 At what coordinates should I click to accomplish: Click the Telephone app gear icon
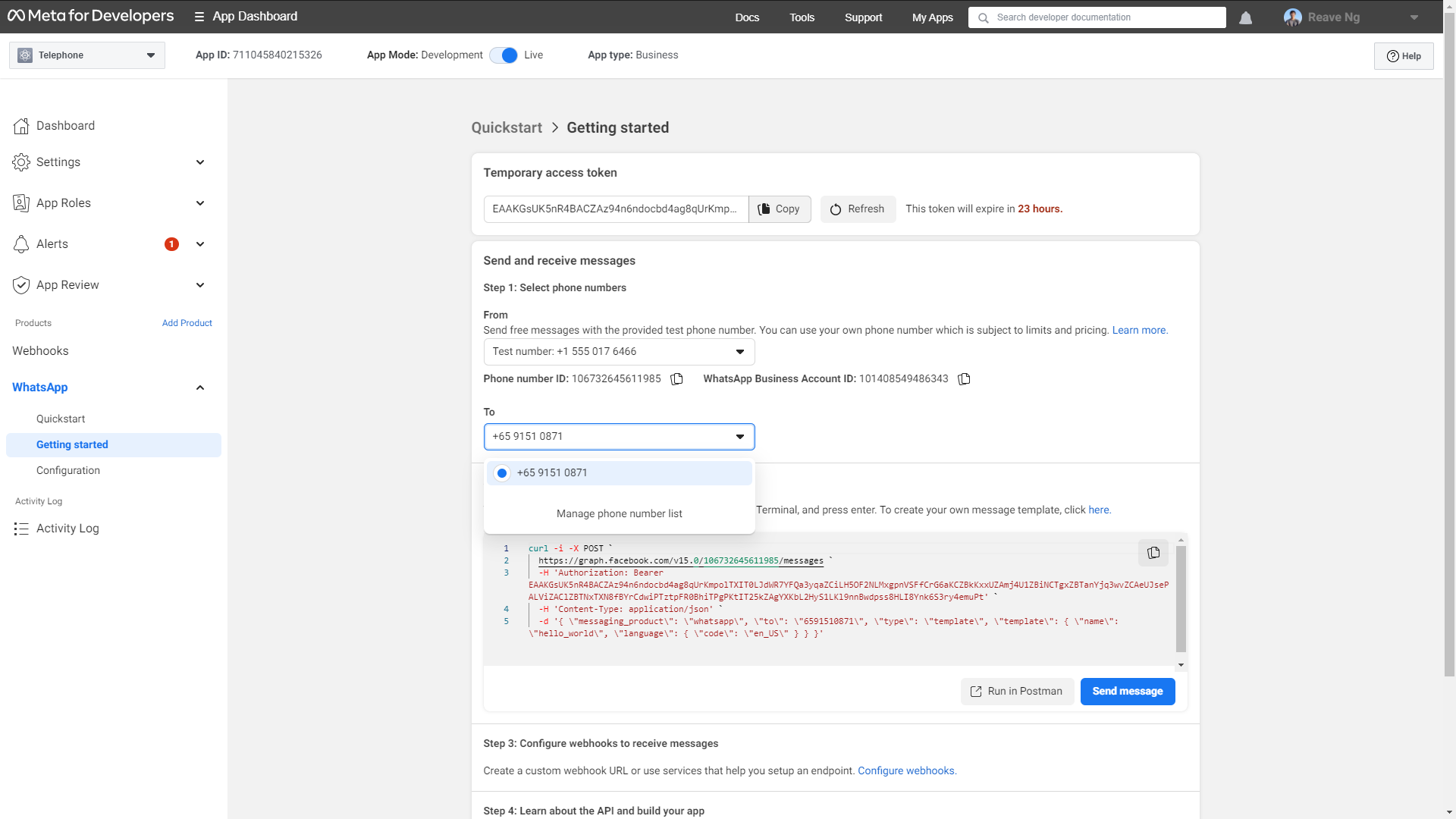tap(25, 55)
